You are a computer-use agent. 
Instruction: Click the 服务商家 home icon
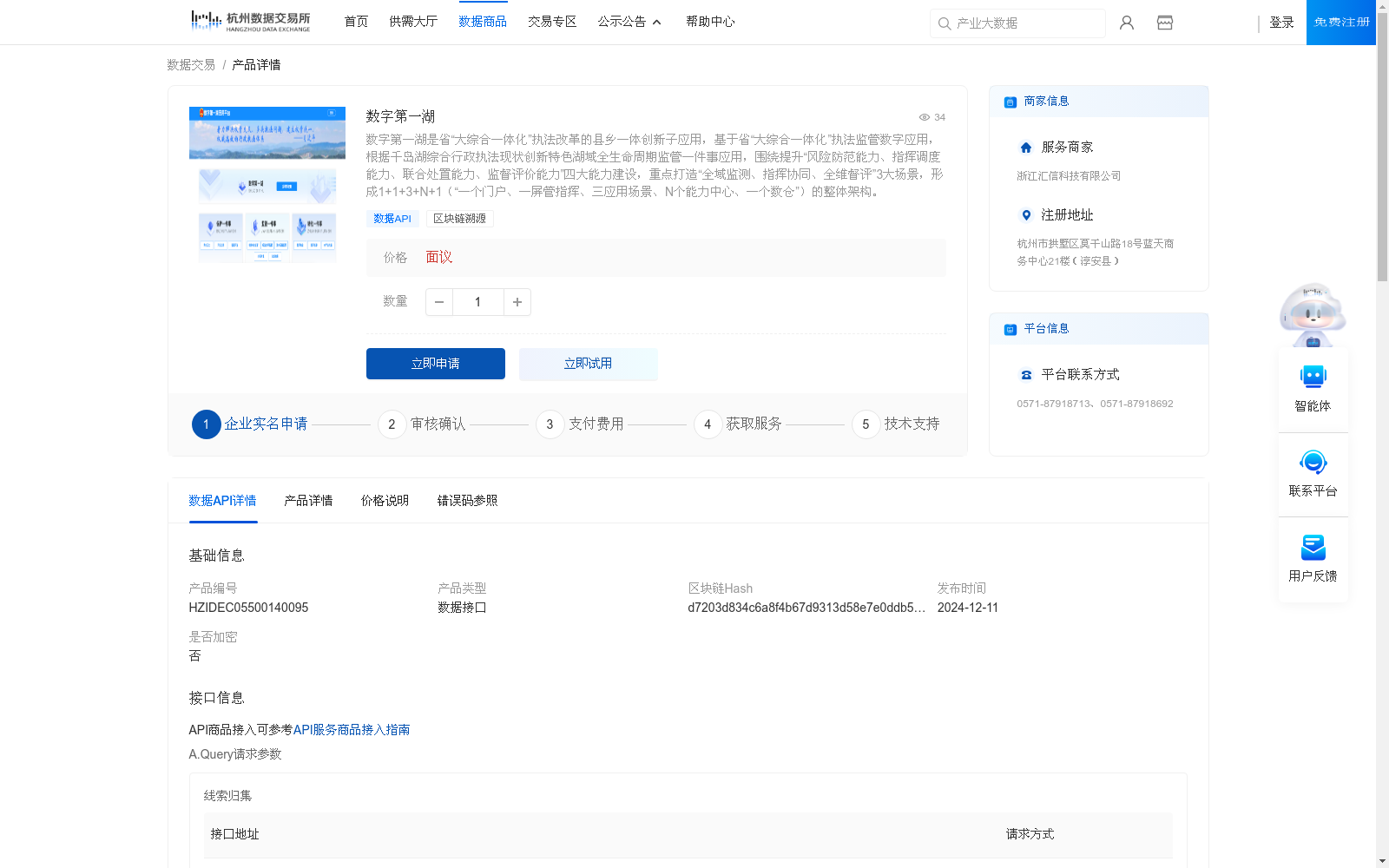pos(1026,148)
